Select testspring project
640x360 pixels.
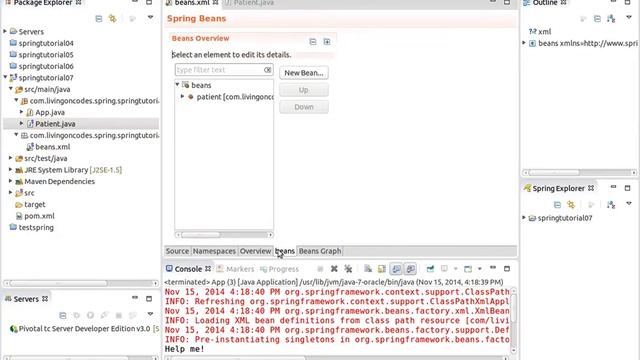point(31,227)
